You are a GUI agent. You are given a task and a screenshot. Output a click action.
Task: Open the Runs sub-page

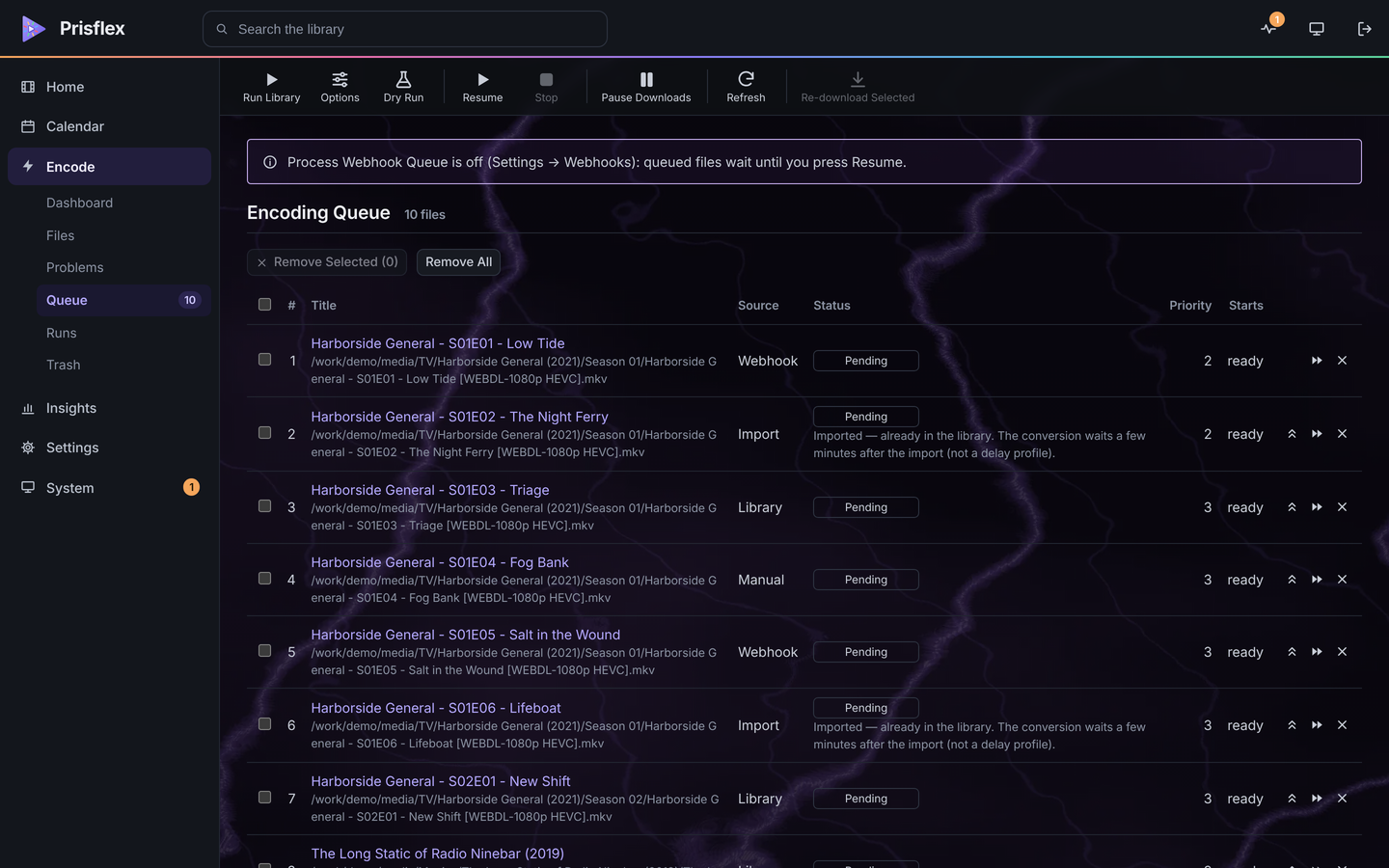pos(123,333)
